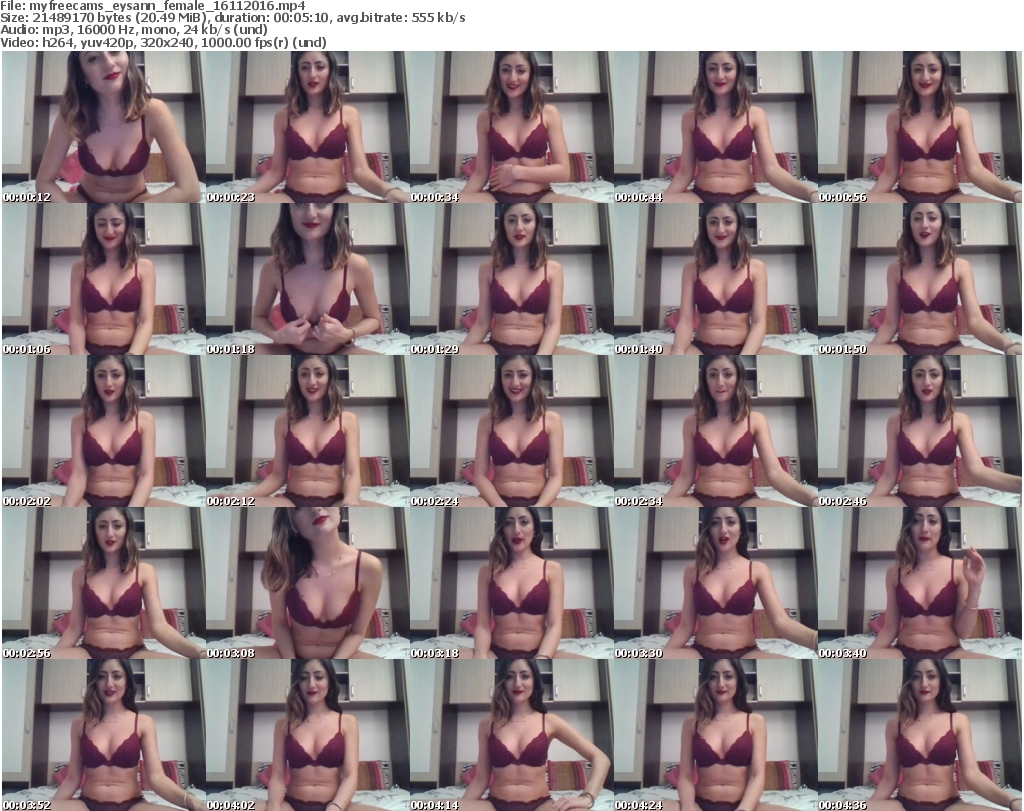Open the frame labeled 00:03:30

tap(715, 583)
